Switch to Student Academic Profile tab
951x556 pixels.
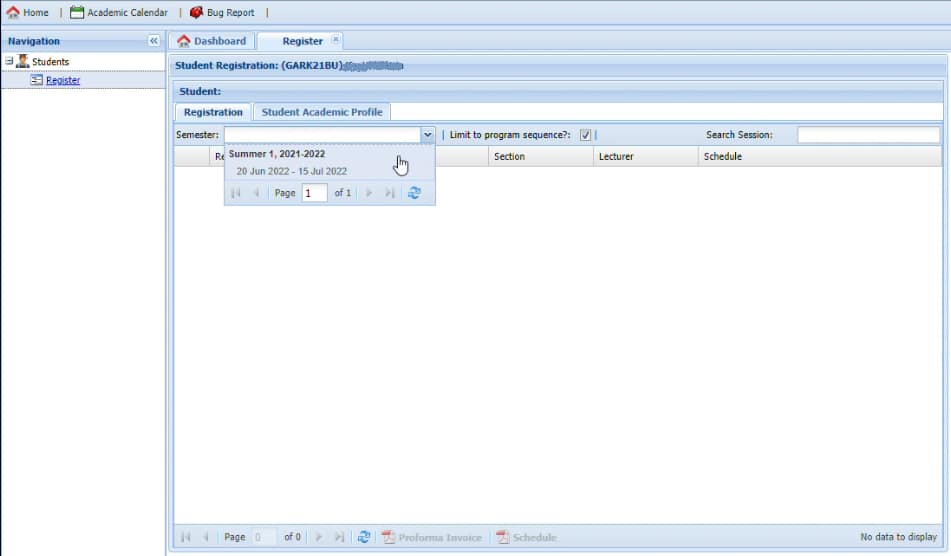click(x=321, y=112)
